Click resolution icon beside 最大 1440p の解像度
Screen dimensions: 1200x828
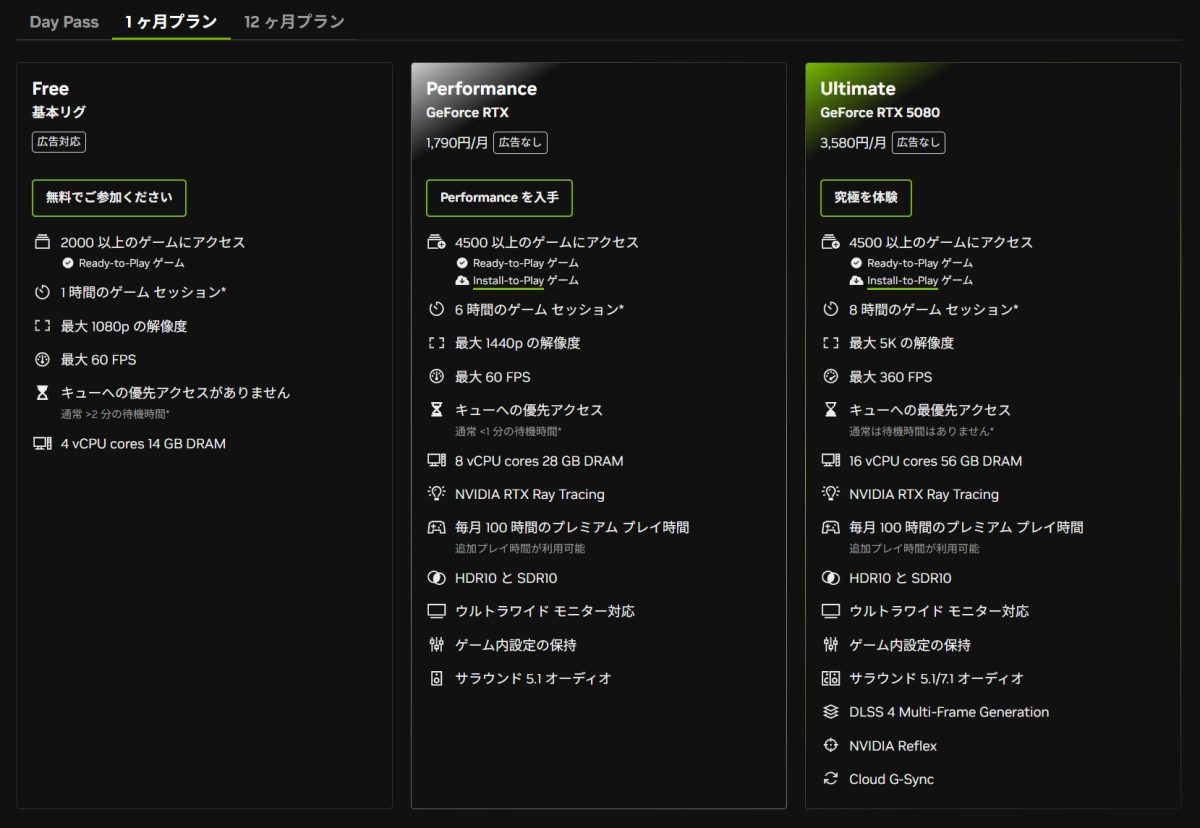point(436,343)
